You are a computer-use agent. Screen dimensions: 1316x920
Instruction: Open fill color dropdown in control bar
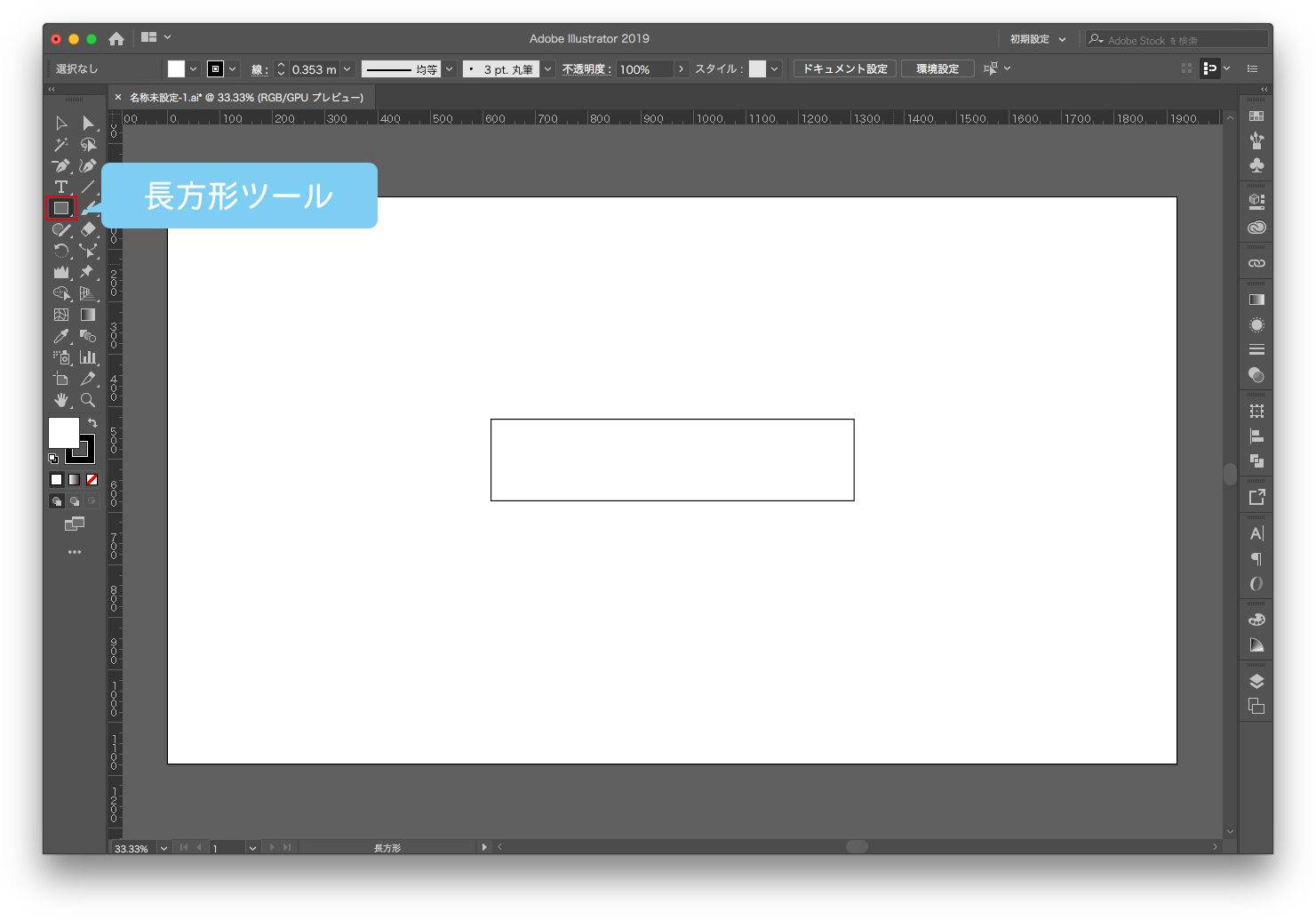point(193,68)
